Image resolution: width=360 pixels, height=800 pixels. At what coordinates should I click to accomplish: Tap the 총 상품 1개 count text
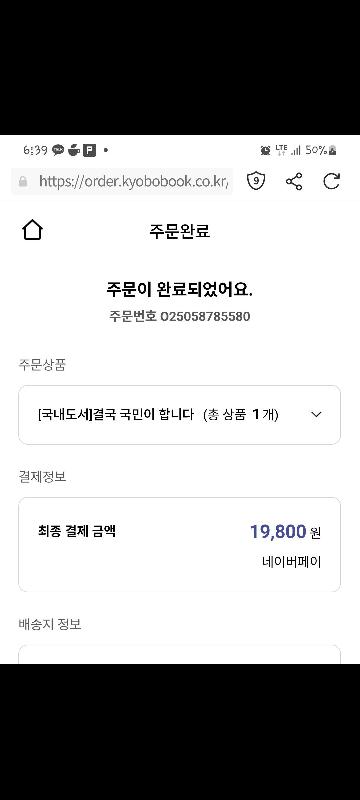pos(241,415)
